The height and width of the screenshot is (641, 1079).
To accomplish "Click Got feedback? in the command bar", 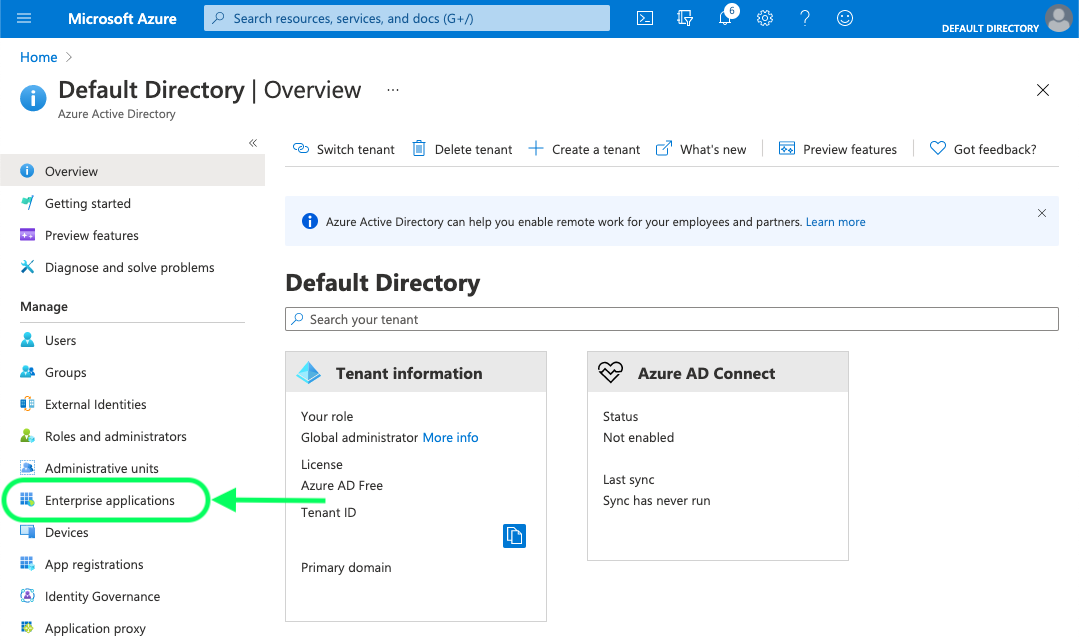I will pyautogui.click(x=983, y=149).
